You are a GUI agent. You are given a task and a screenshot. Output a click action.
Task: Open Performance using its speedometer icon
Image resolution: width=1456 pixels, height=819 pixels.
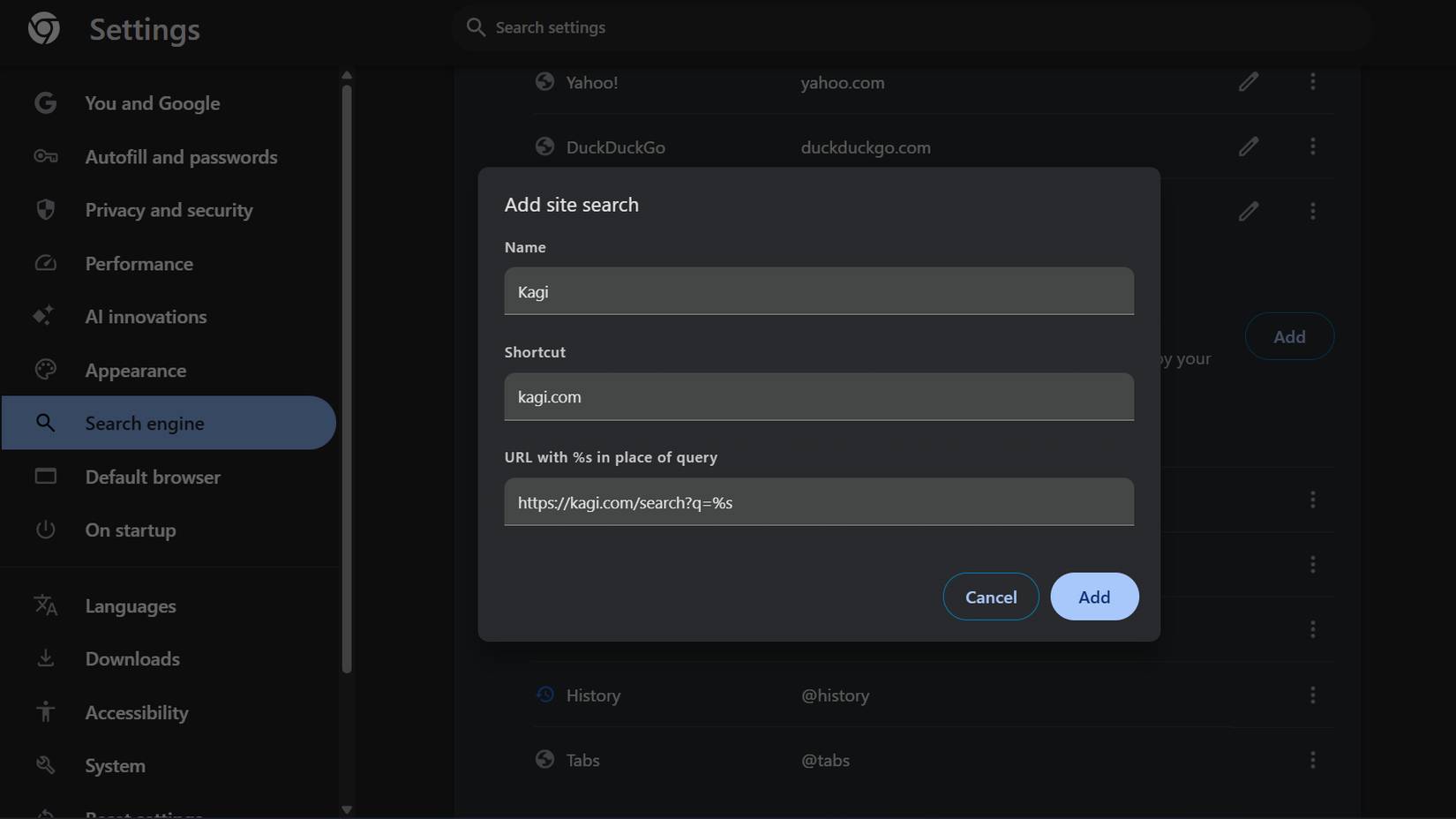[45, 263]
